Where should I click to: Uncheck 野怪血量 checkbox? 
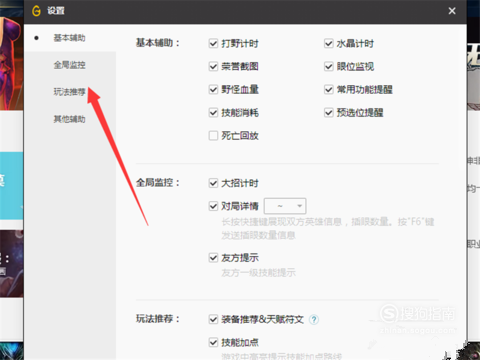coord(213,89)
